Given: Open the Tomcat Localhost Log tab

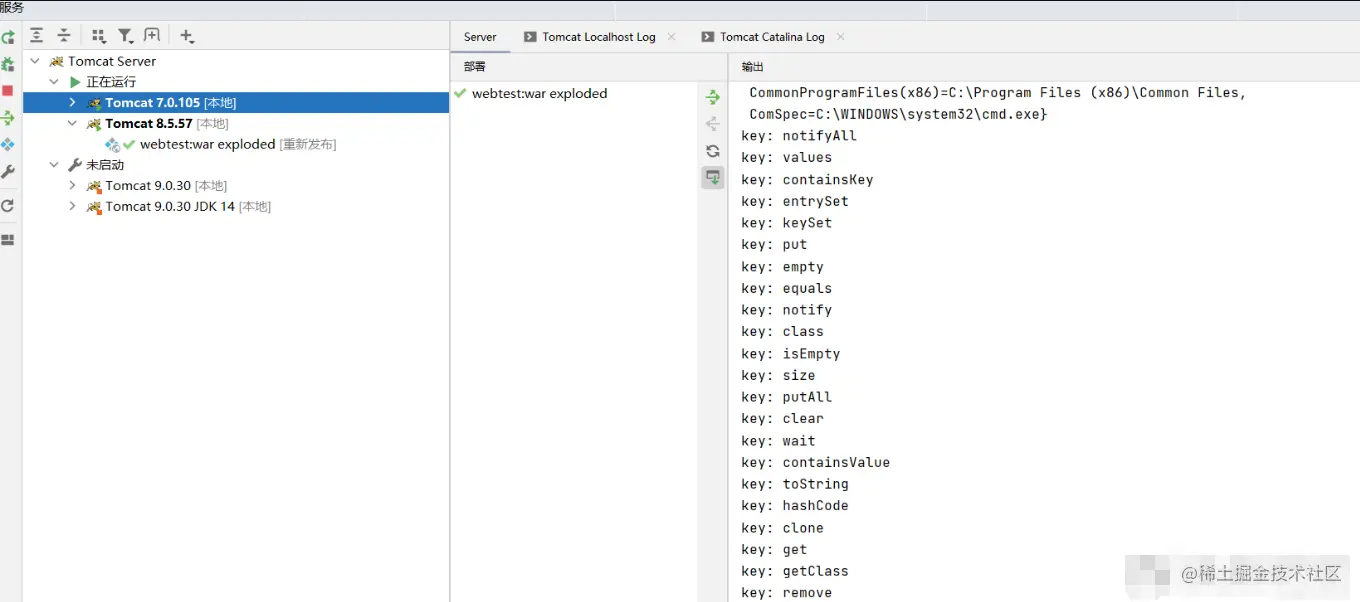Looking at the screenshot, I should [599, 37].
